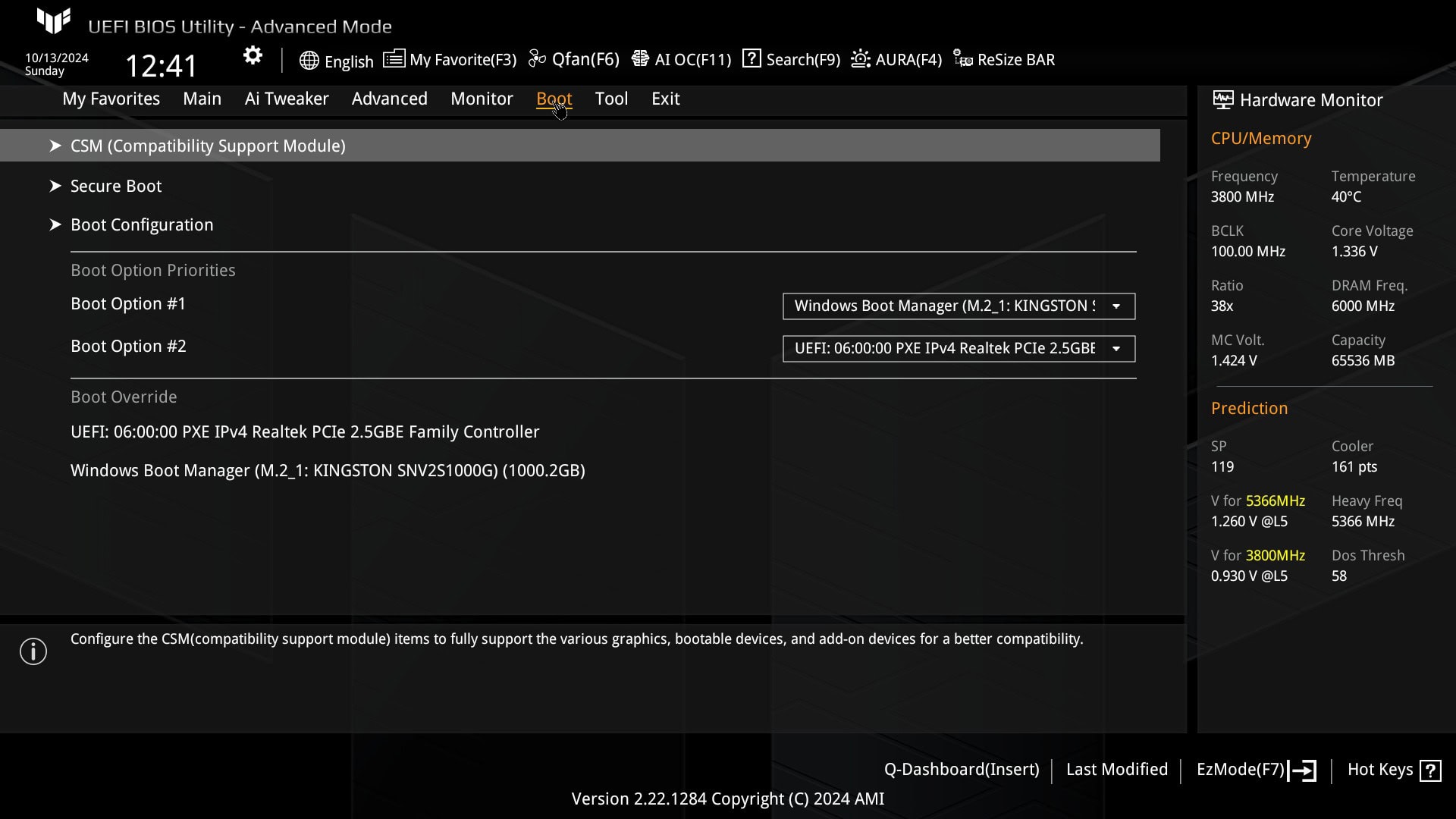Click the 100.00 MHz BCLK value
1456x819 pixels.
[1248, 251]
